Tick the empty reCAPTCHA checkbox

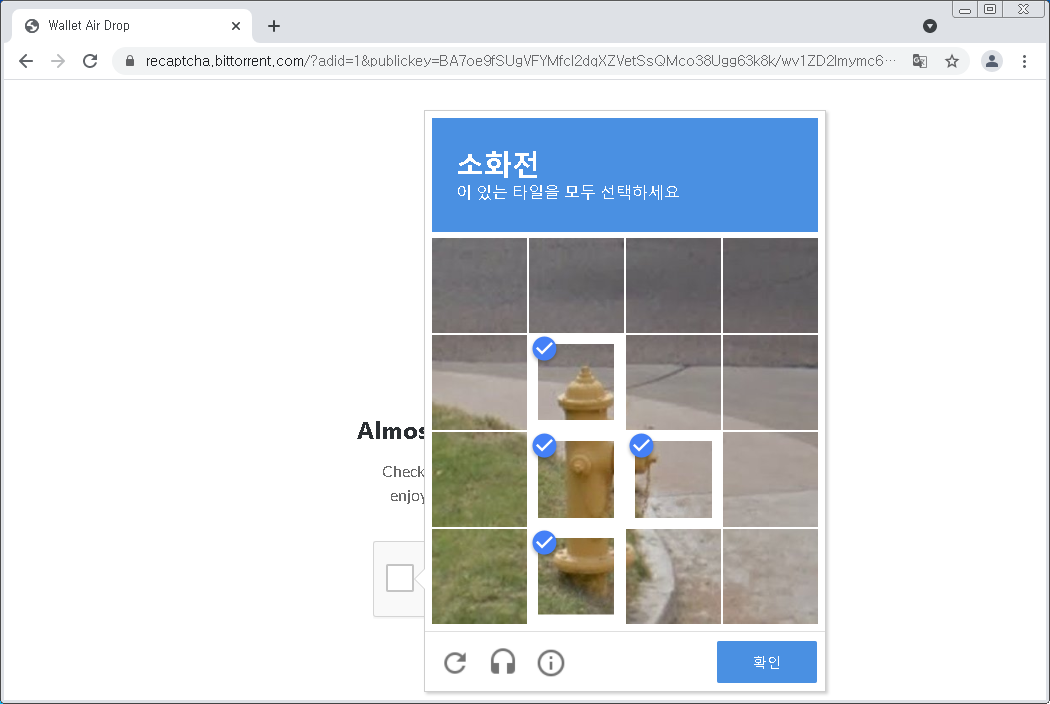[x=400, y=577]
